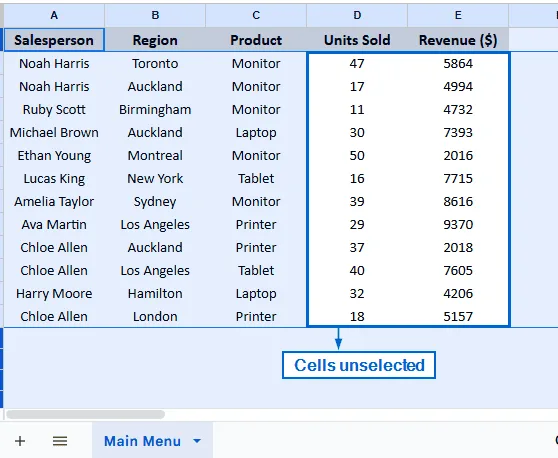
Task: Click the Region header cell
Action: [155, 40]
